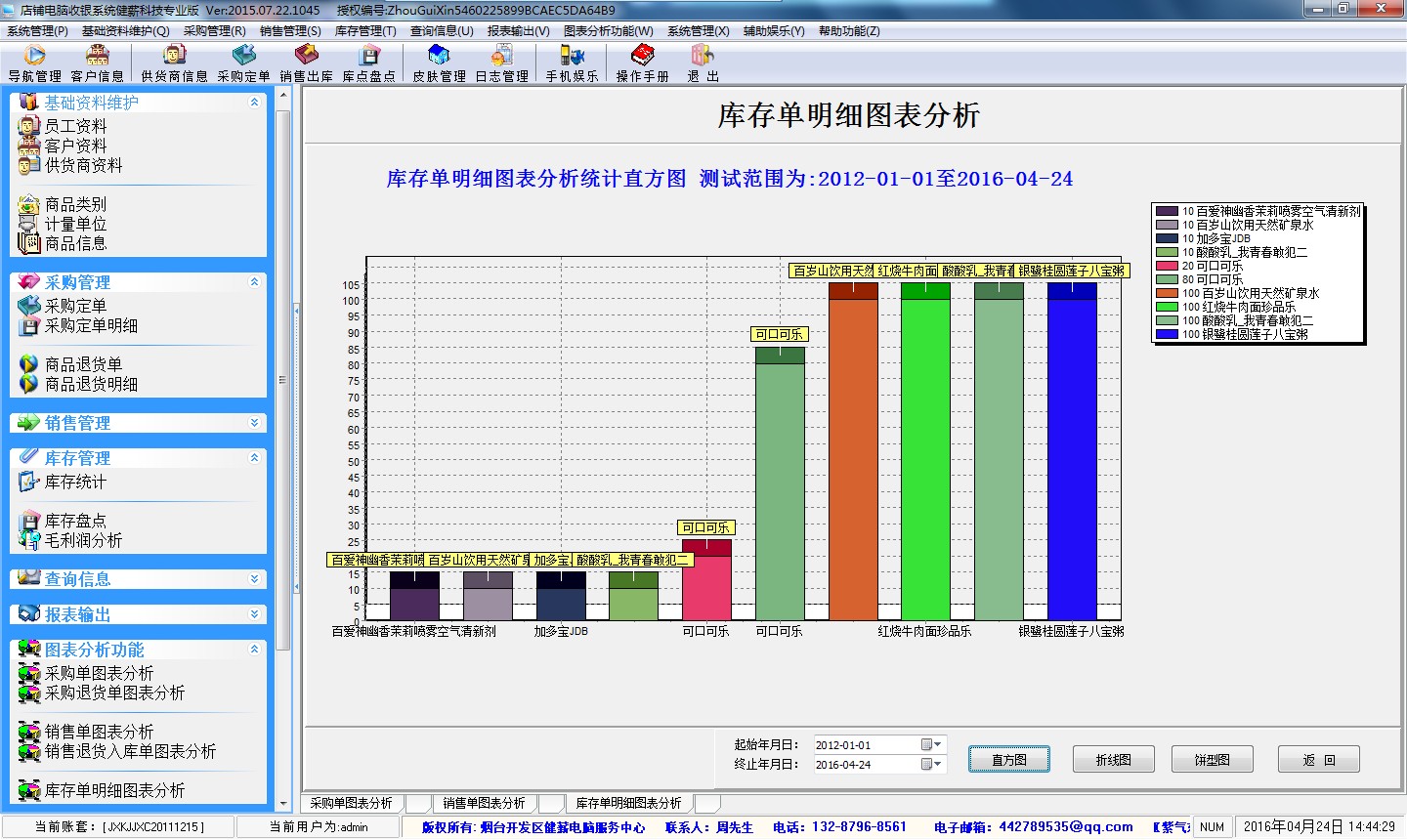Click the 采购定单 toolbar icon
Viewport: 1407px width, 840px height.
243,63
